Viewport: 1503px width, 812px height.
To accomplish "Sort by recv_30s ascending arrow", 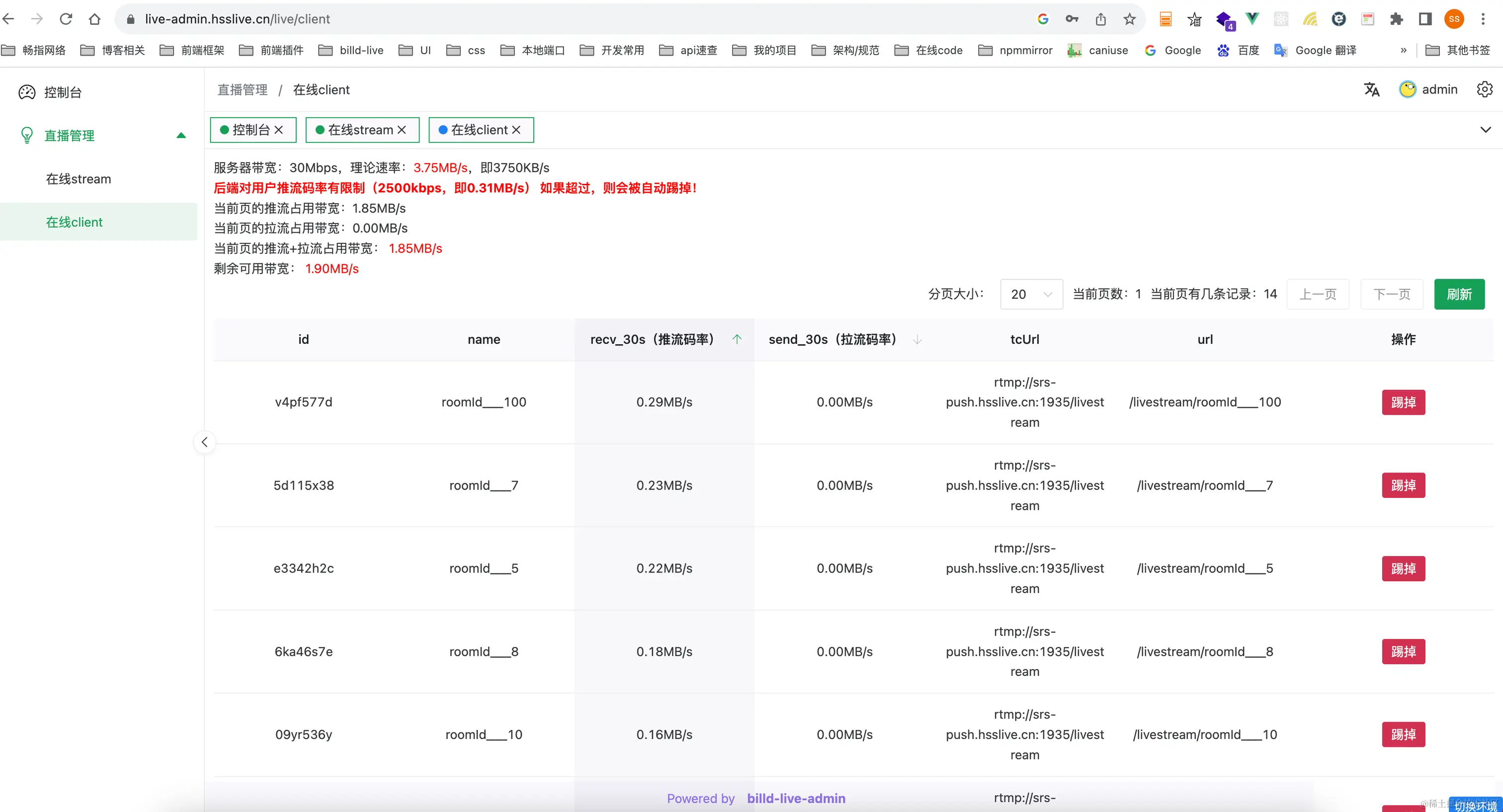I will pos(737,339).
